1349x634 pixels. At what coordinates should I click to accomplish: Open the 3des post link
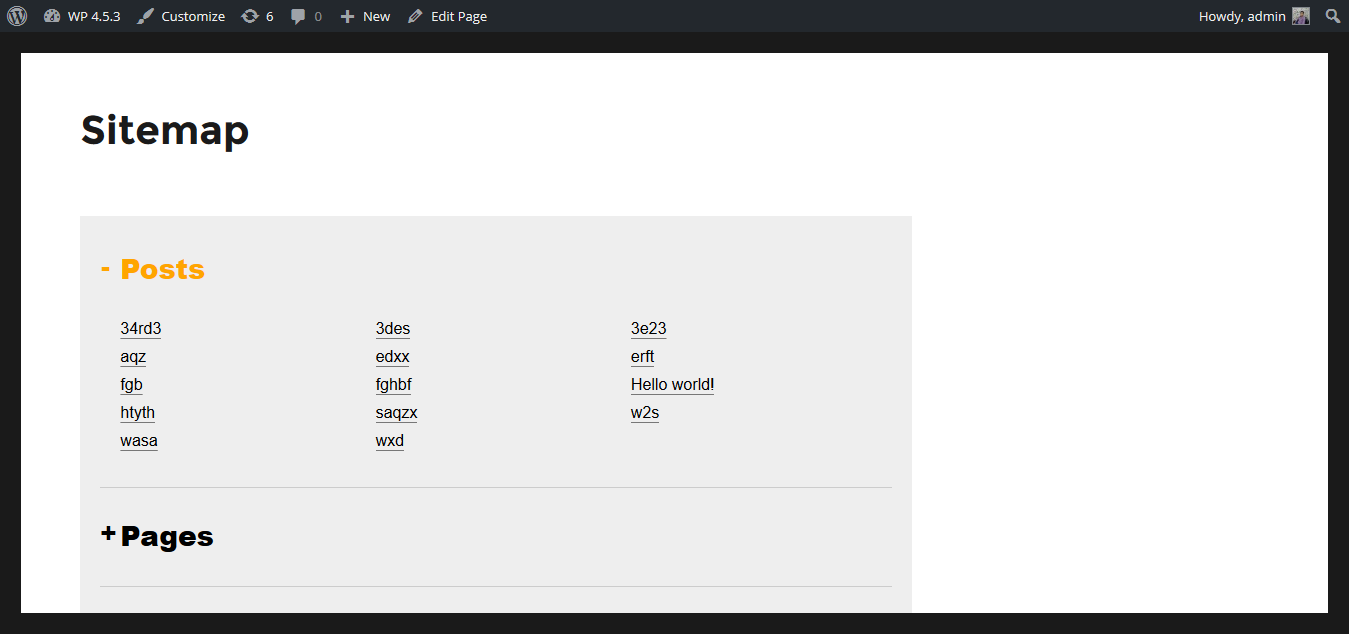click(393, 329)
